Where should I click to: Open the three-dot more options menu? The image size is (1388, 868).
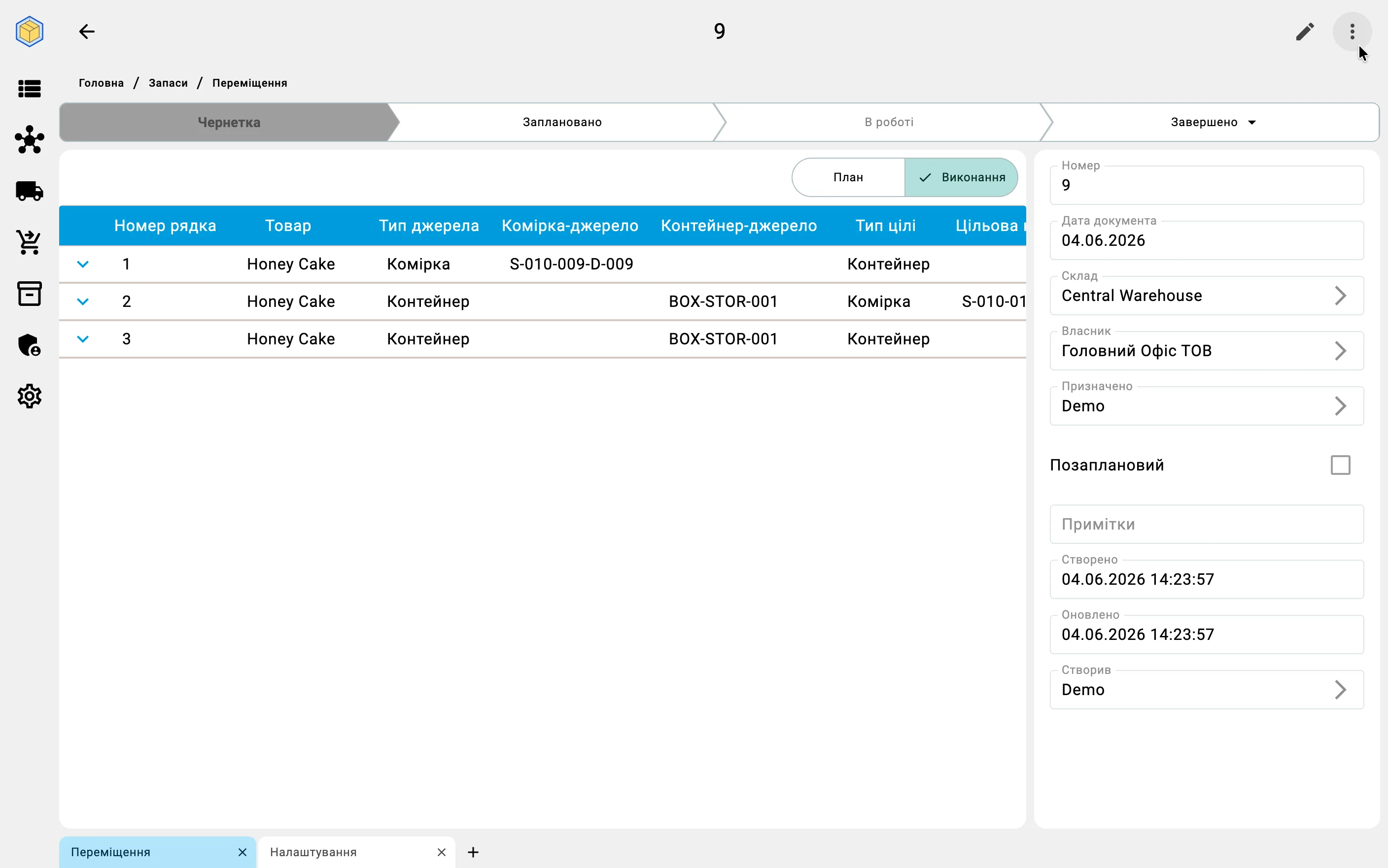coord(1352,32)
